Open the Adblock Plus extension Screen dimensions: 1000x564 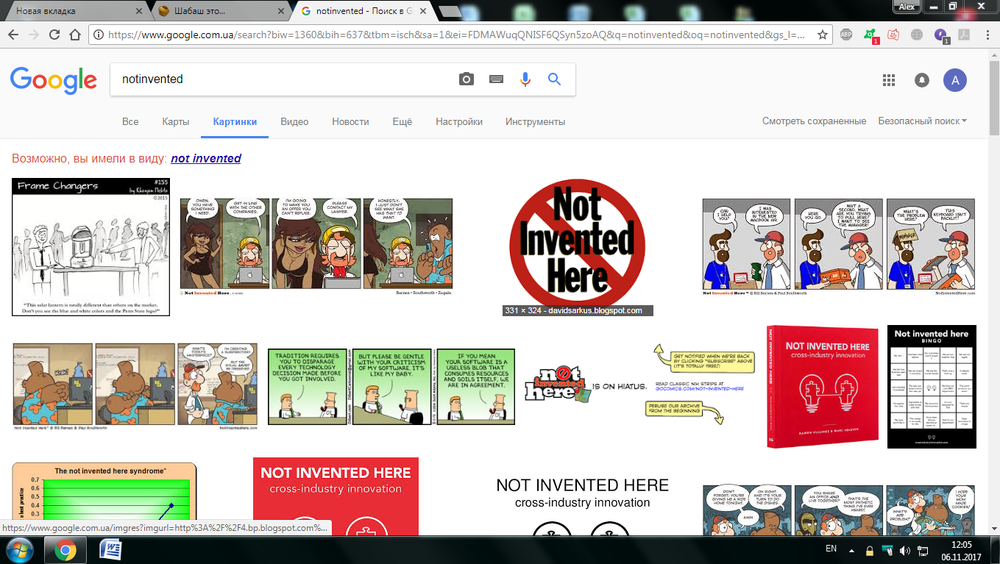point(846,34)
